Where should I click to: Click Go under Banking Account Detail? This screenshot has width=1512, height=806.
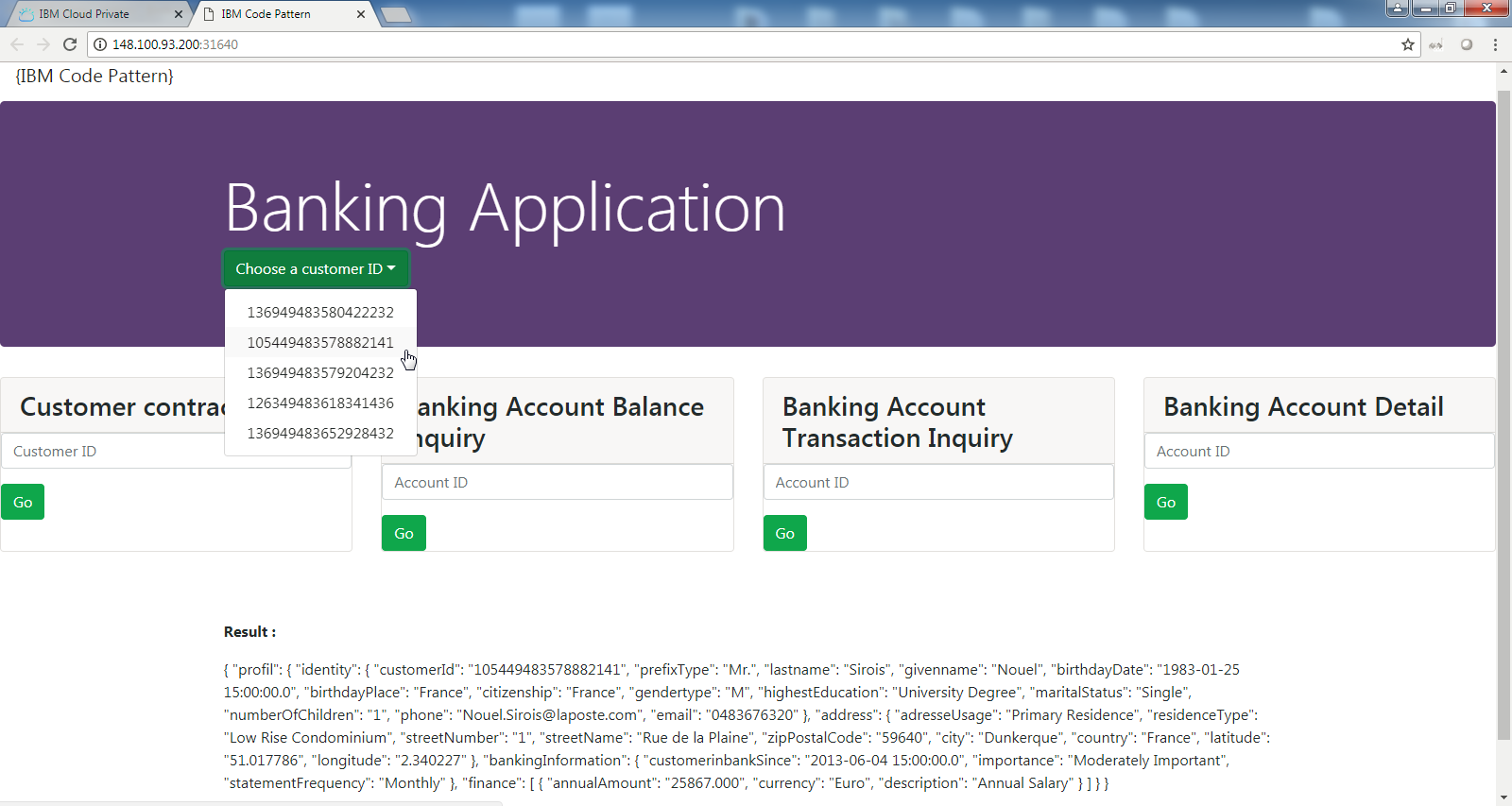(x=1166, y=502)
